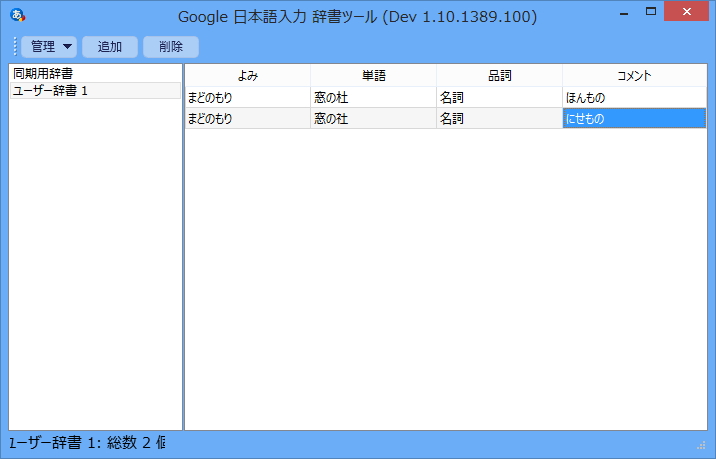Sort by the 品詞 column header

click(500, 76)
